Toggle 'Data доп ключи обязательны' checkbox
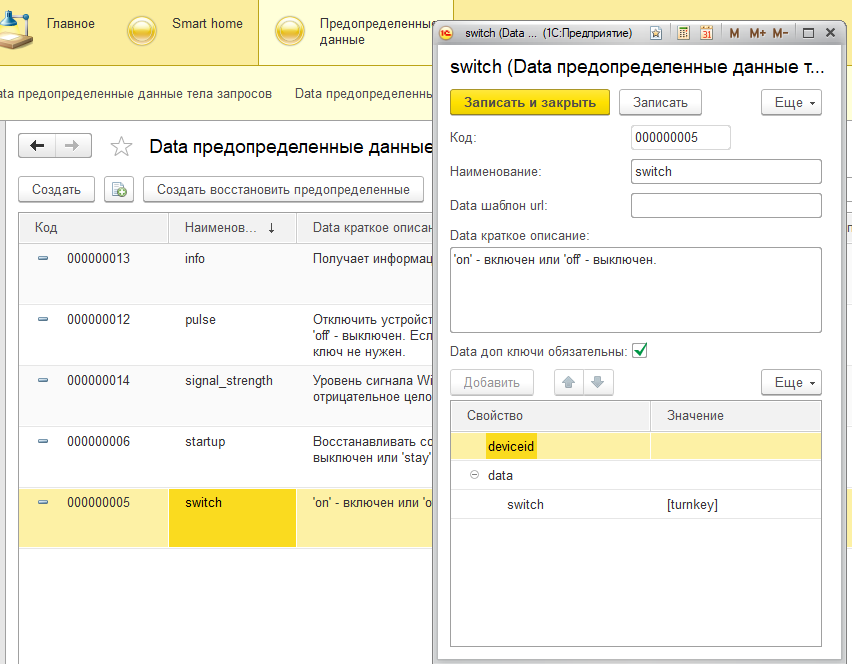This screenshot has height=664, width=852. (640, 350)
